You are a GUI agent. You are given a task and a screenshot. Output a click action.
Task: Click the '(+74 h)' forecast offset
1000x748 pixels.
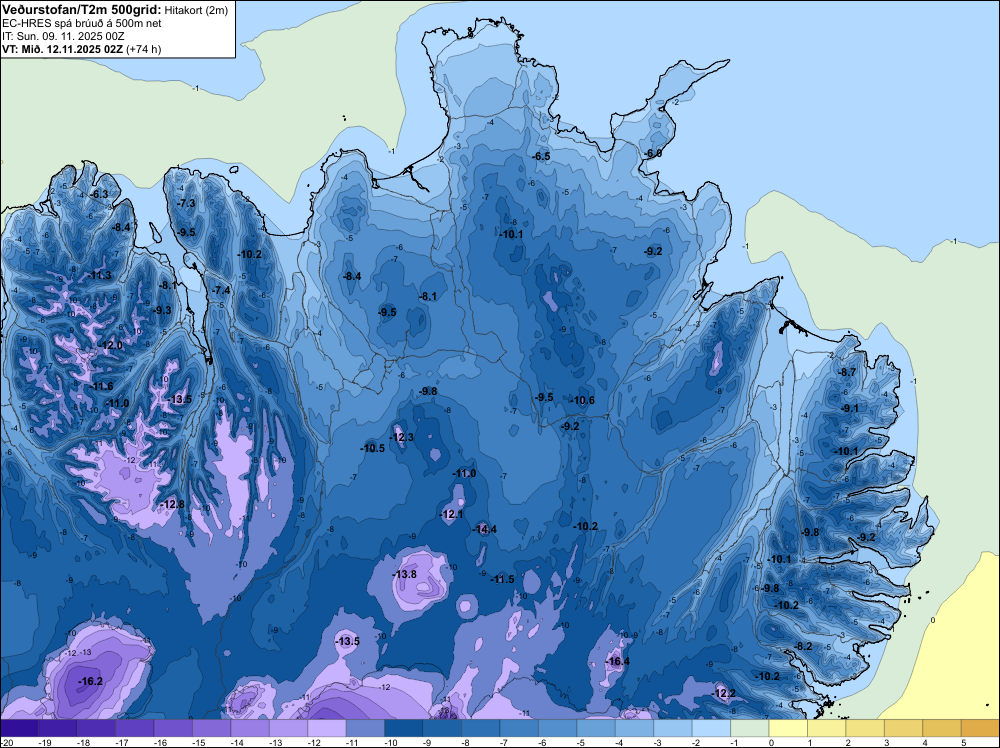pyautogui.click(x=143, y=49)
